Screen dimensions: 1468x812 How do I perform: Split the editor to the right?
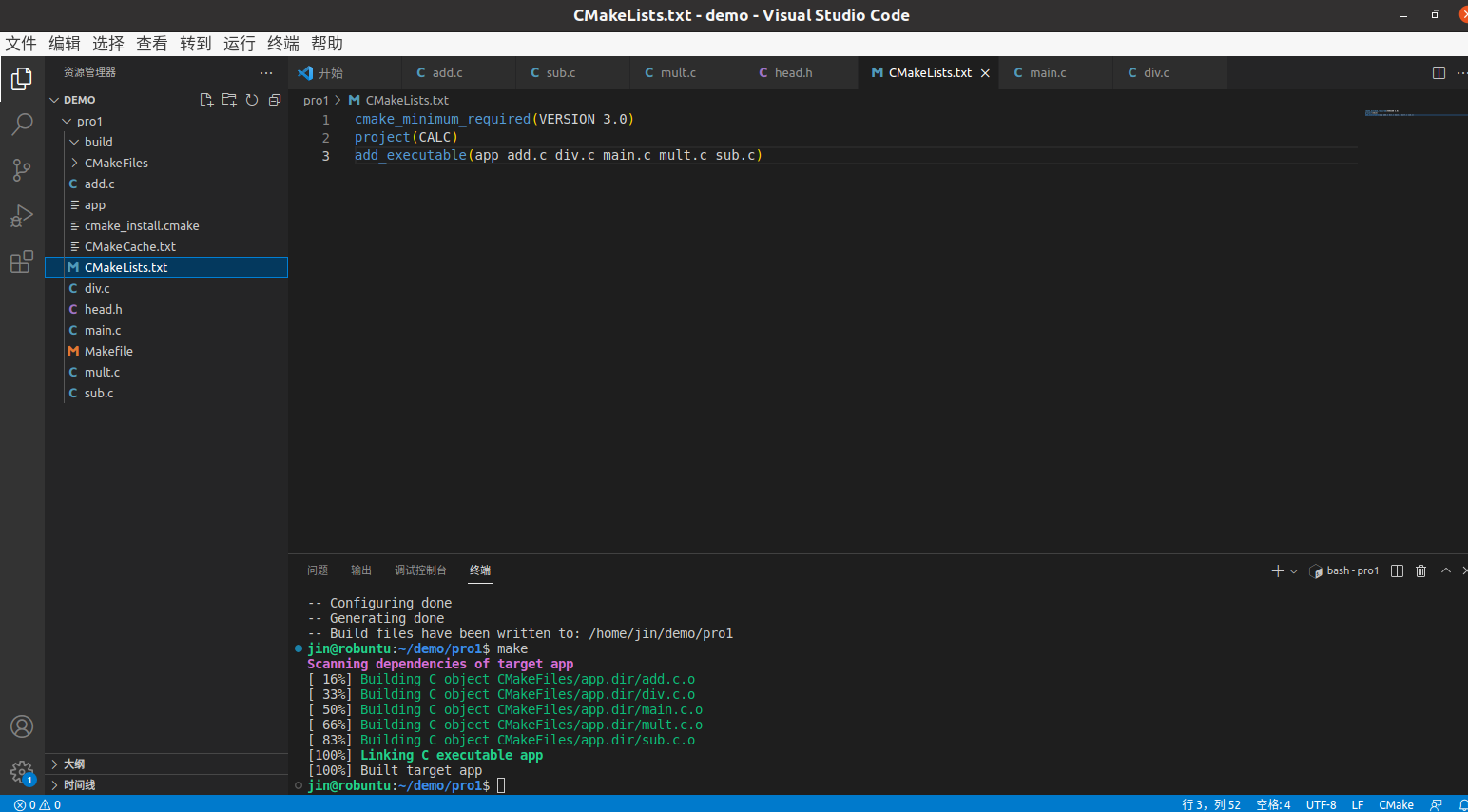1439,72
